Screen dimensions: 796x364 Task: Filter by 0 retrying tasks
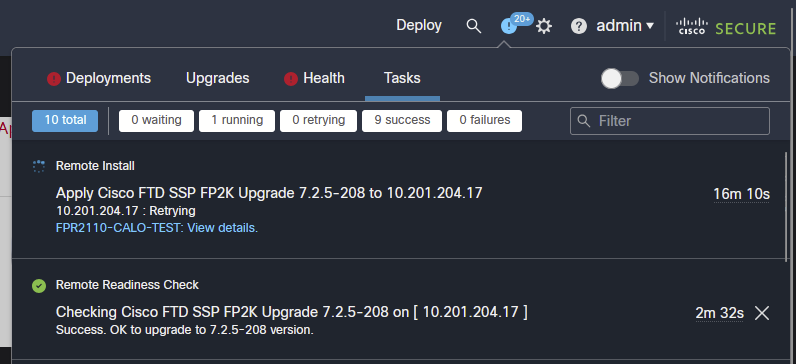(318, 121)
